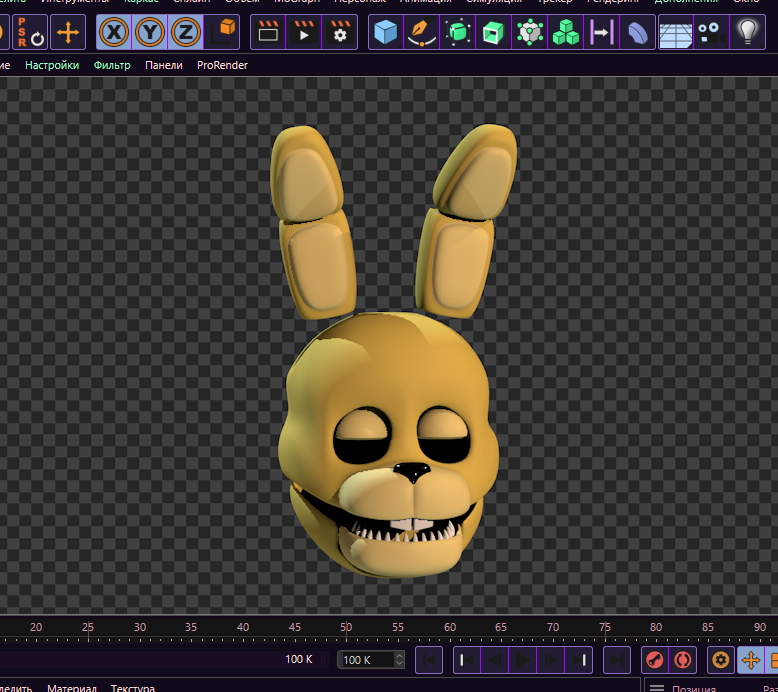Viewport: 778px width, 692px height.
Task: Decrease end frame with down stepper
Action: click(399, 664)
